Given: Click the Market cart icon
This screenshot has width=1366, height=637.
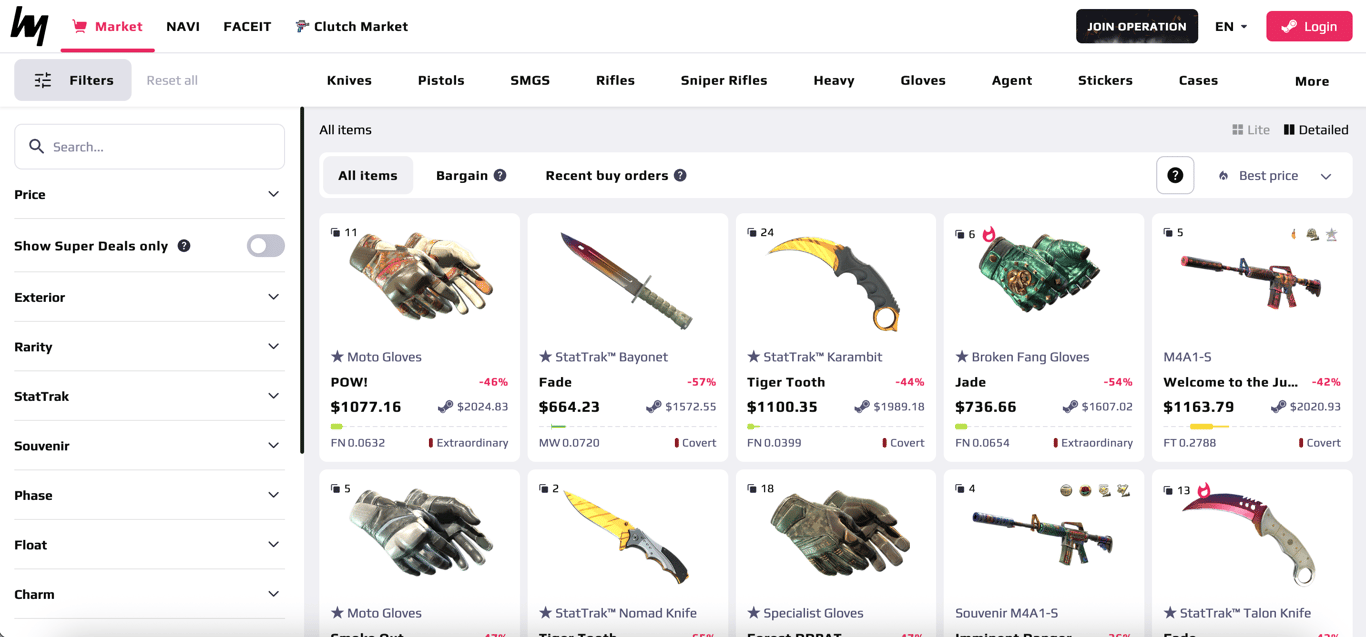Looking at the screenshot, I should 80,26.
